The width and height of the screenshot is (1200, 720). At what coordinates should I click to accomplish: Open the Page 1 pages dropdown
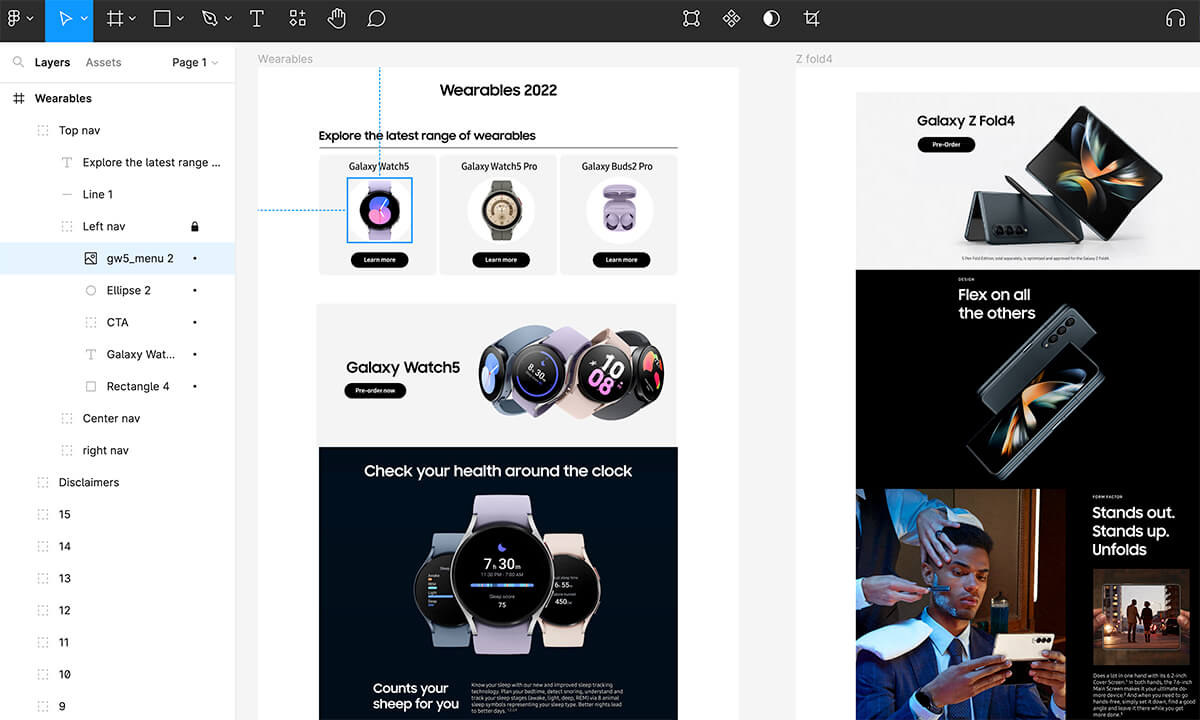point(195,62)
